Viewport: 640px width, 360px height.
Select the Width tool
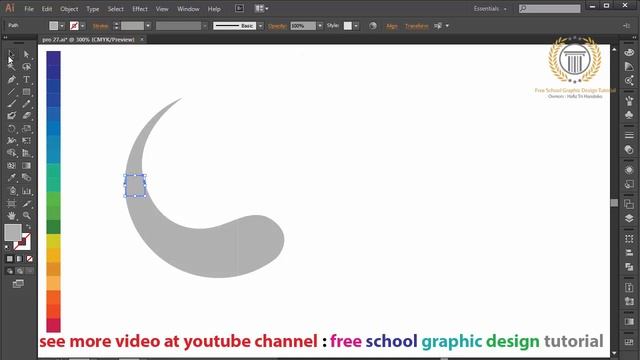11,141
